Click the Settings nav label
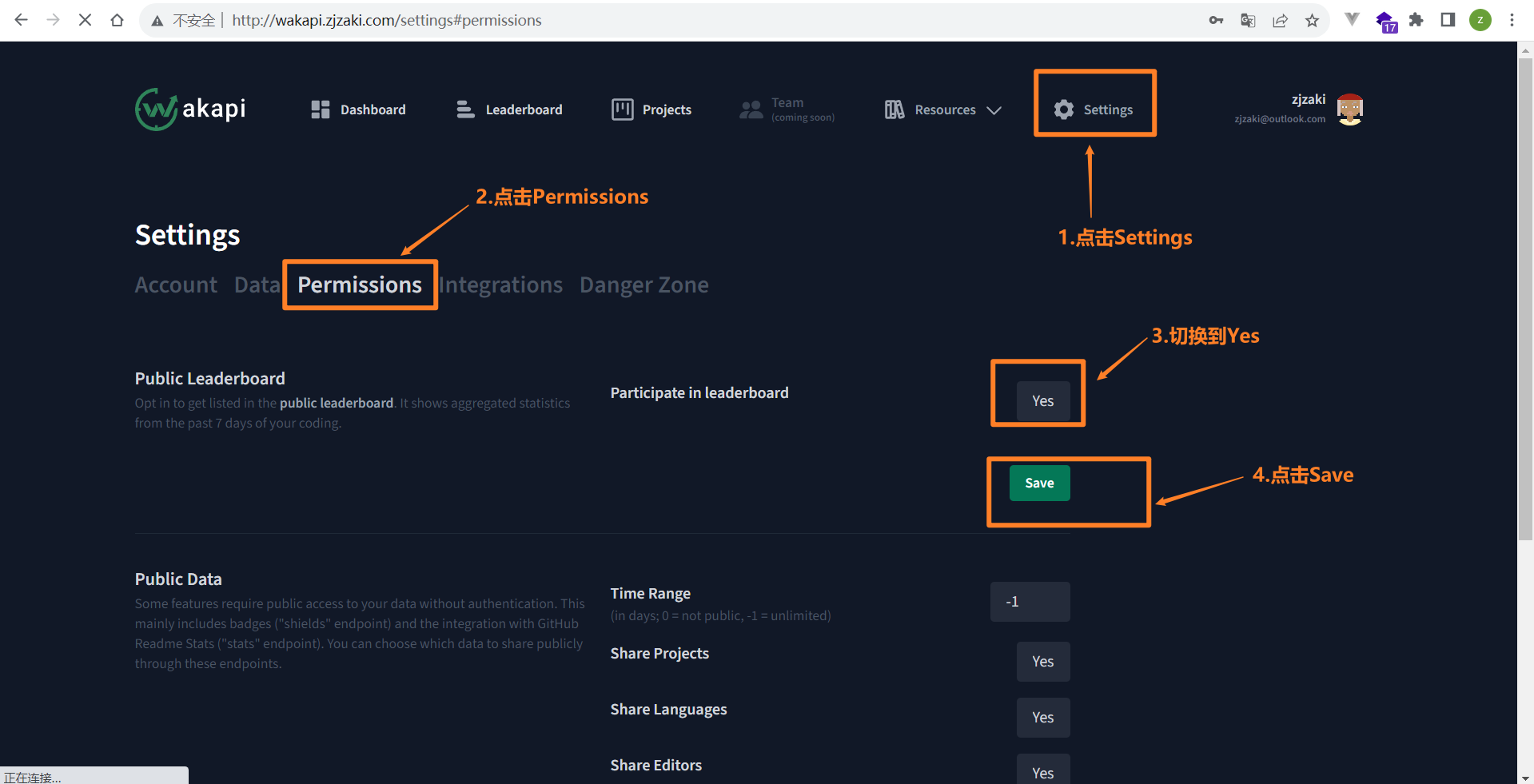 1108,109
